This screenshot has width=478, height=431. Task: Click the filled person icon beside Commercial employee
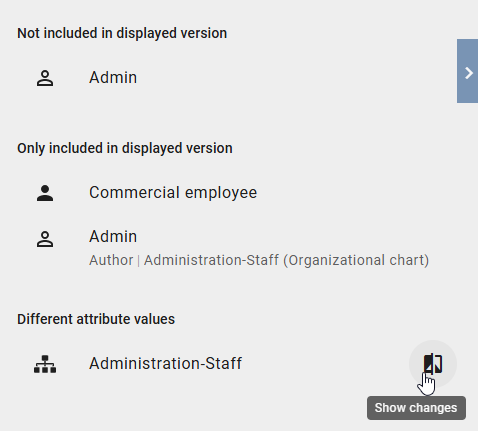pyautogui.click(x=45, y=193)
